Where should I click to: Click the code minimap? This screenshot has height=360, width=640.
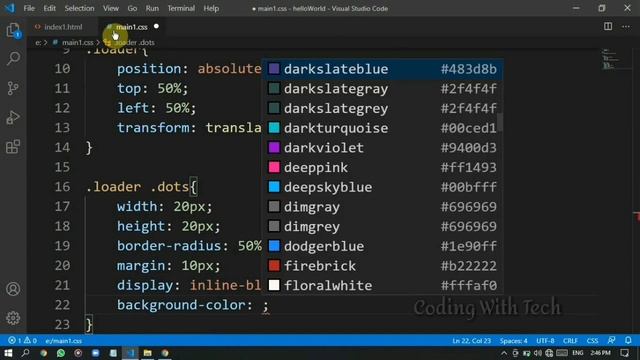610,60
